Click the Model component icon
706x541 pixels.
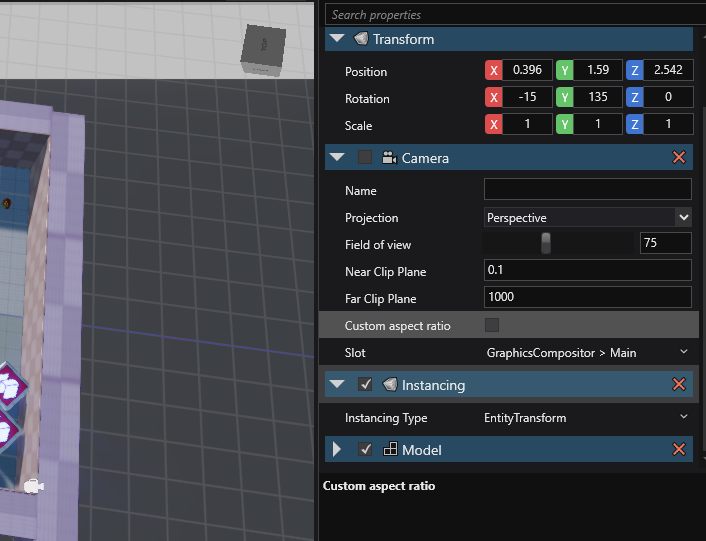point(390,449)
